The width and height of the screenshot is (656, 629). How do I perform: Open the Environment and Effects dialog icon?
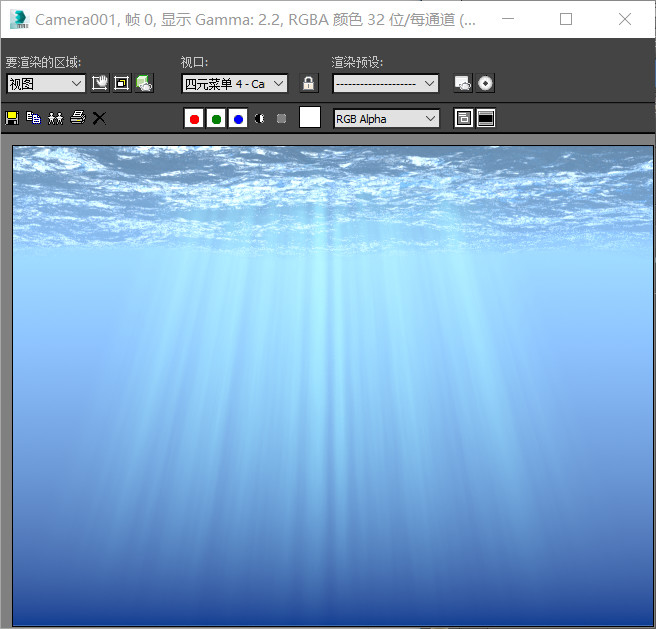point(485,83)
